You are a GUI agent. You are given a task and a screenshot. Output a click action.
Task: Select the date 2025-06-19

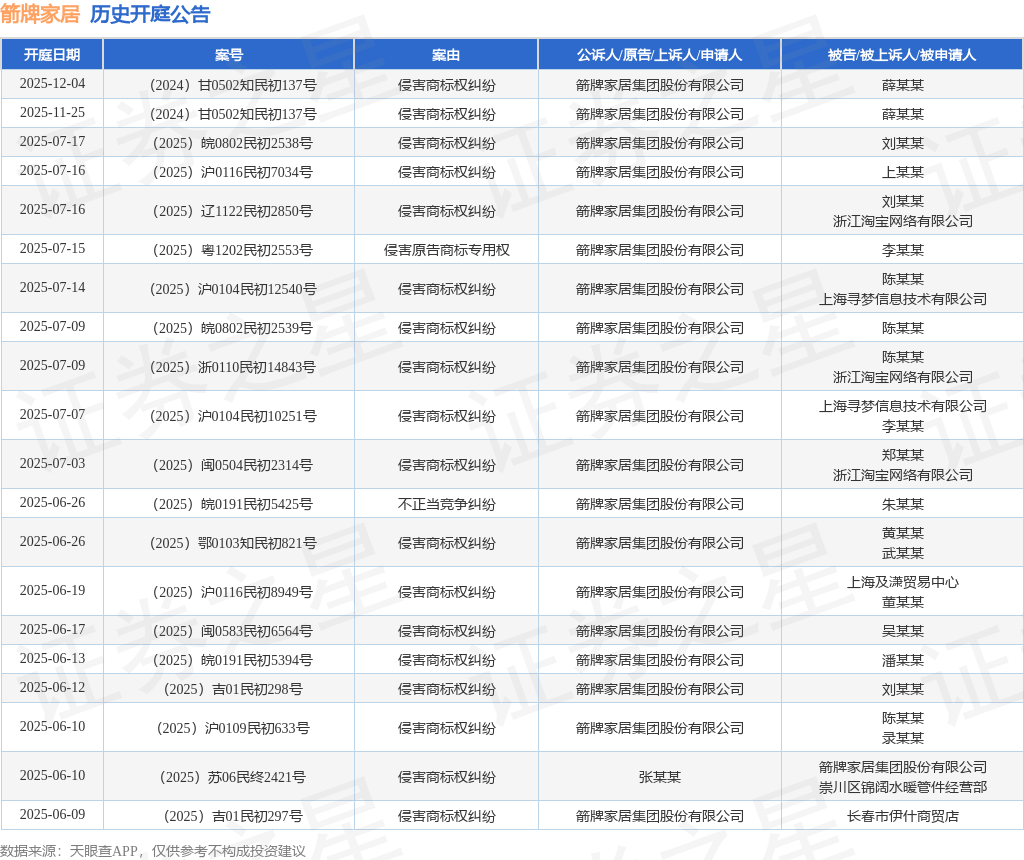[x=52, y=591]
